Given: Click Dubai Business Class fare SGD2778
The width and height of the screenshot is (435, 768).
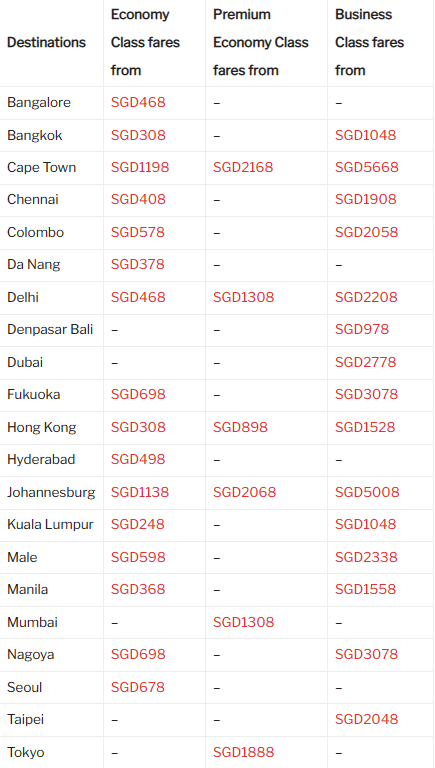Looking at the screenshot, I should coord(366,362).
